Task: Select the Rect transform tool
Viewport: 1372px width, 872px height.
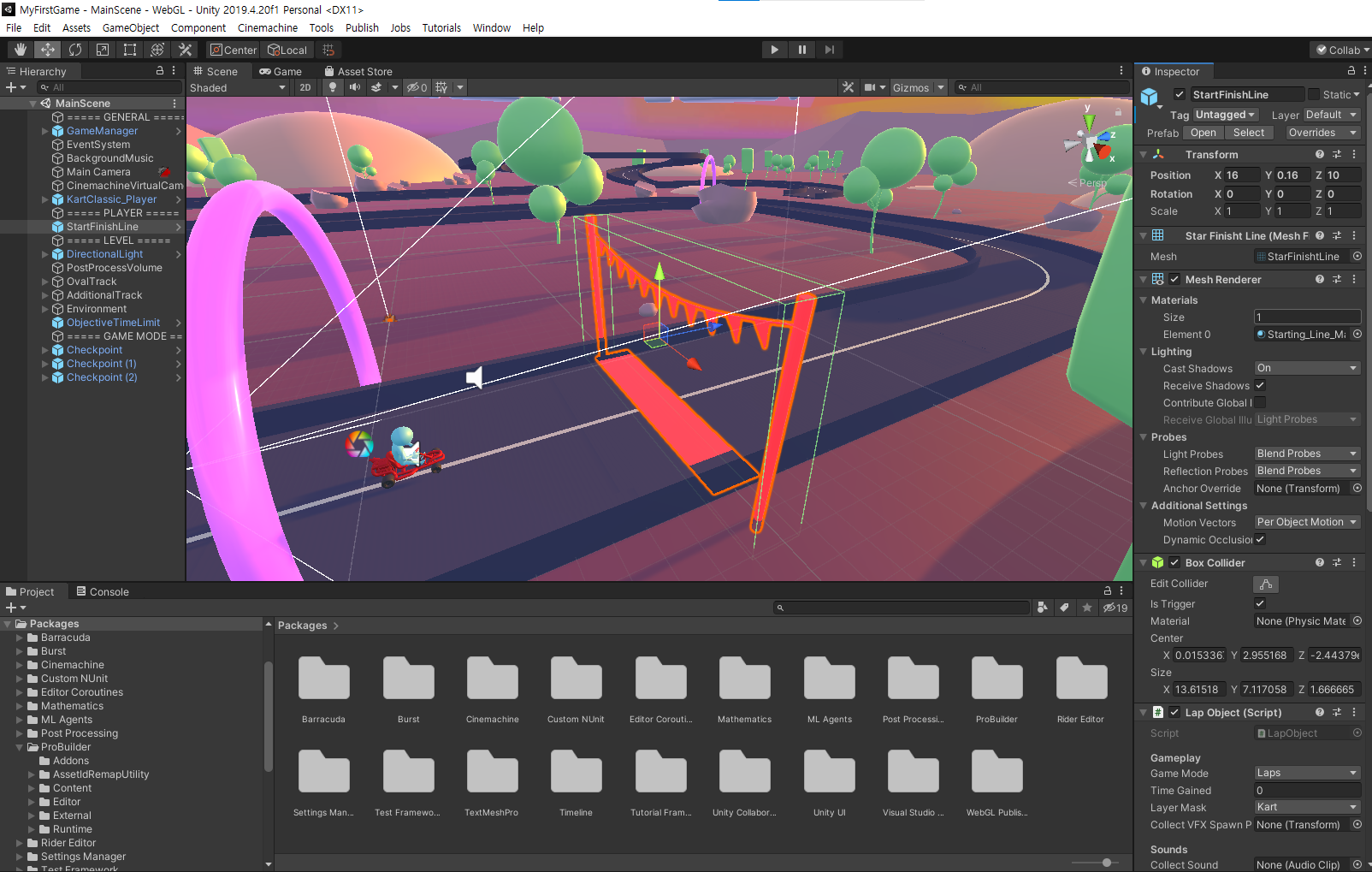Action: (130, 50)
